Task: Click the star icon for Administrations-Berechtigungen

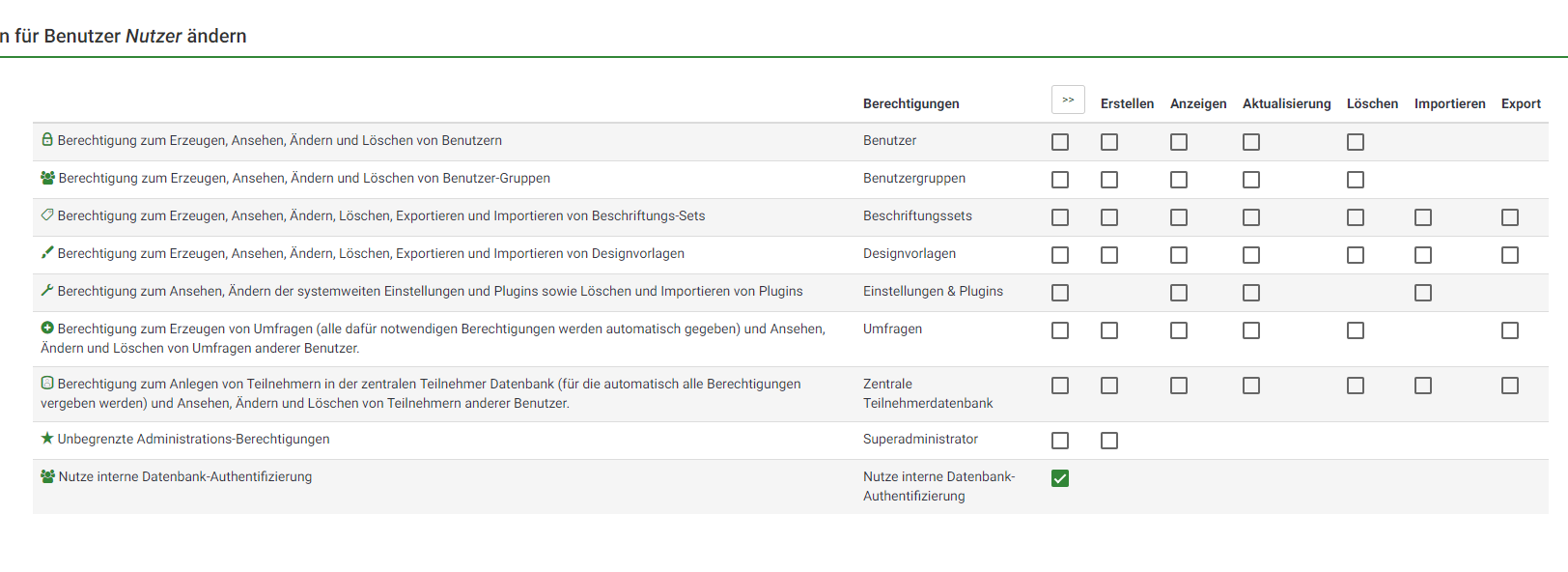Action: point(47,439)
